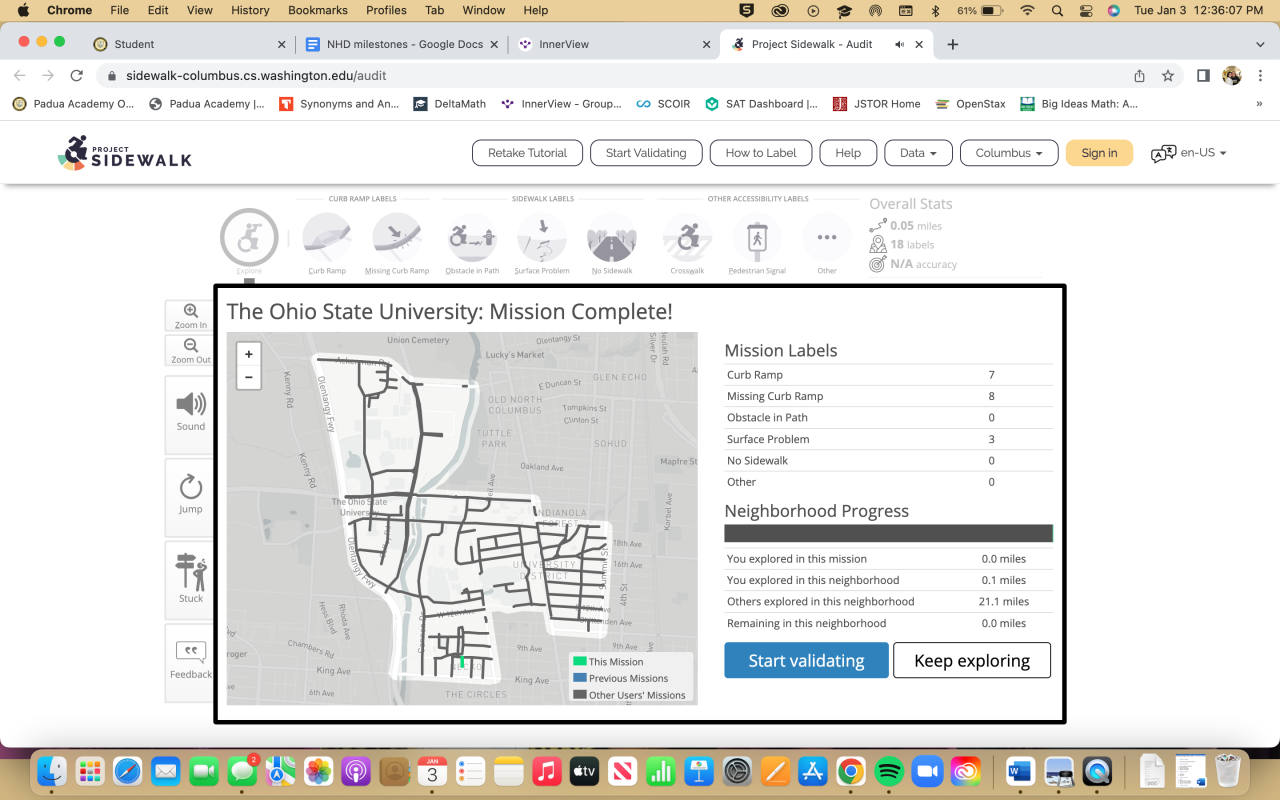Click the browser back arrow

pos(20,75)
